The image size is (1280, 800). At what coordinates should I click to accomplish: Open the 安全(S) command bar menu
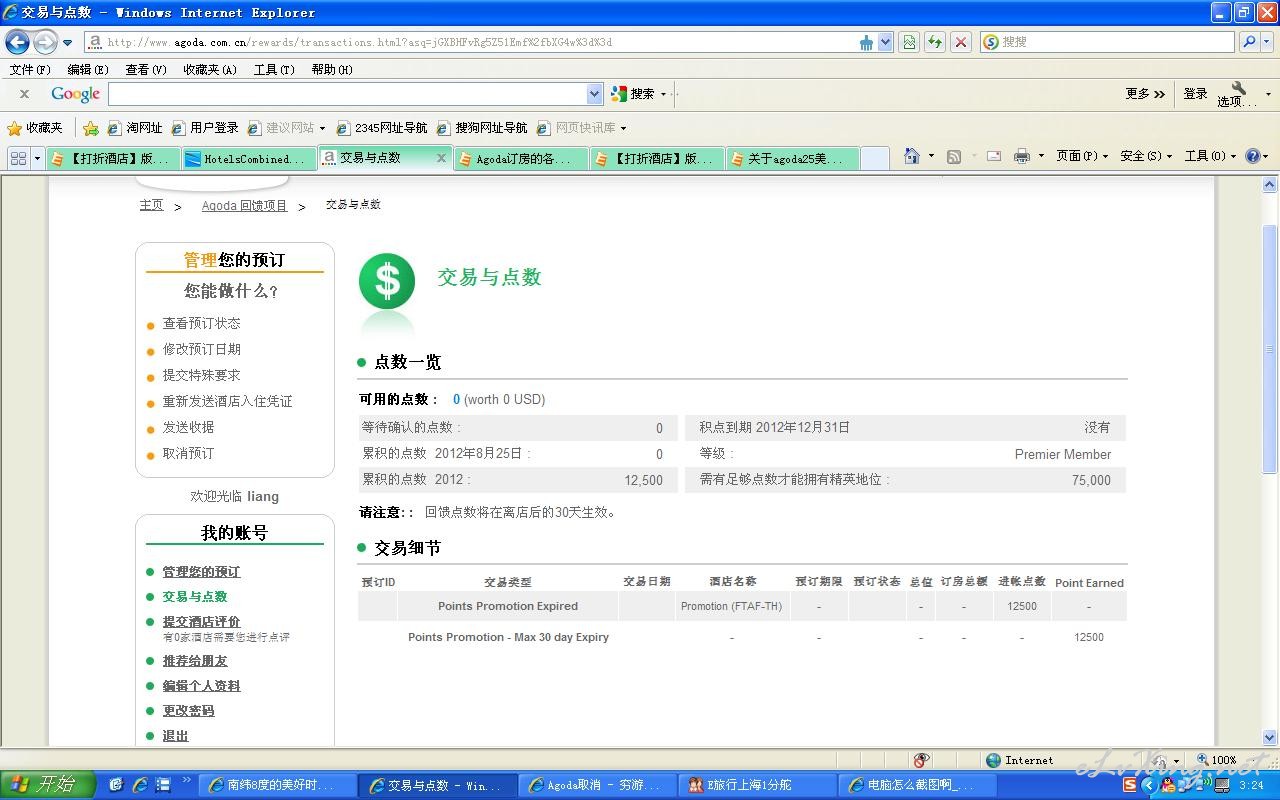[x=1146, y=156]
